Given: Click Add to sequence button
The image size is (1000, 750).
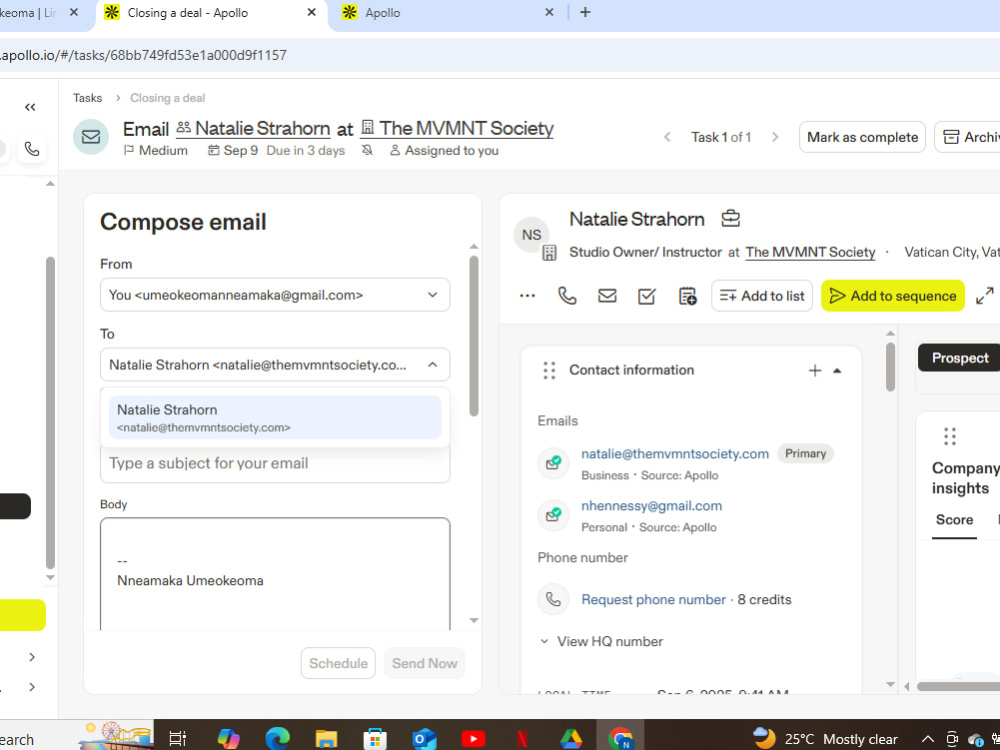Looking at the screenshot, I should (x=893, y=296).
